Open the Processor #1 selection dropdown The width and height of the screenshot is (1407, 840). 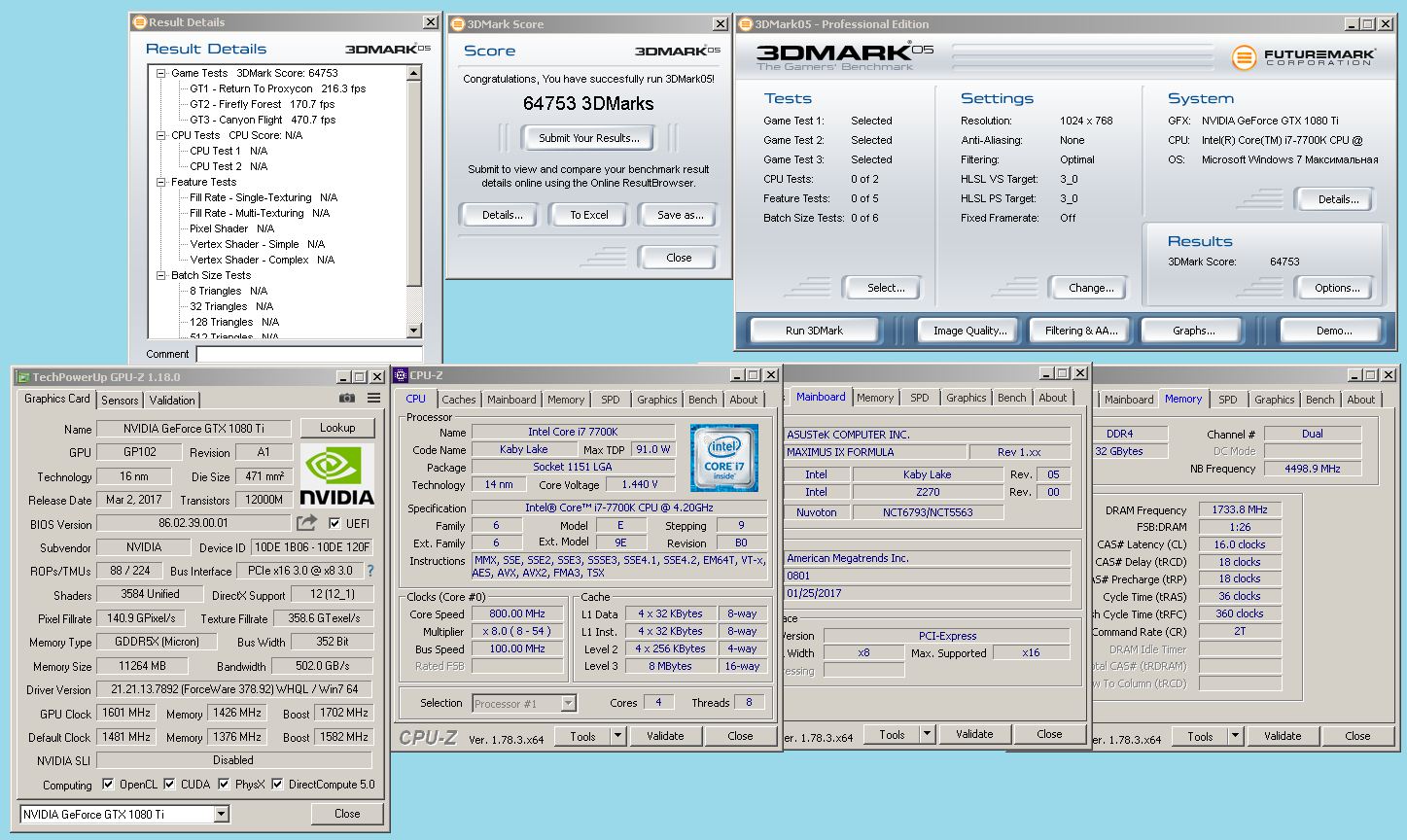click(x=569, y=703)
